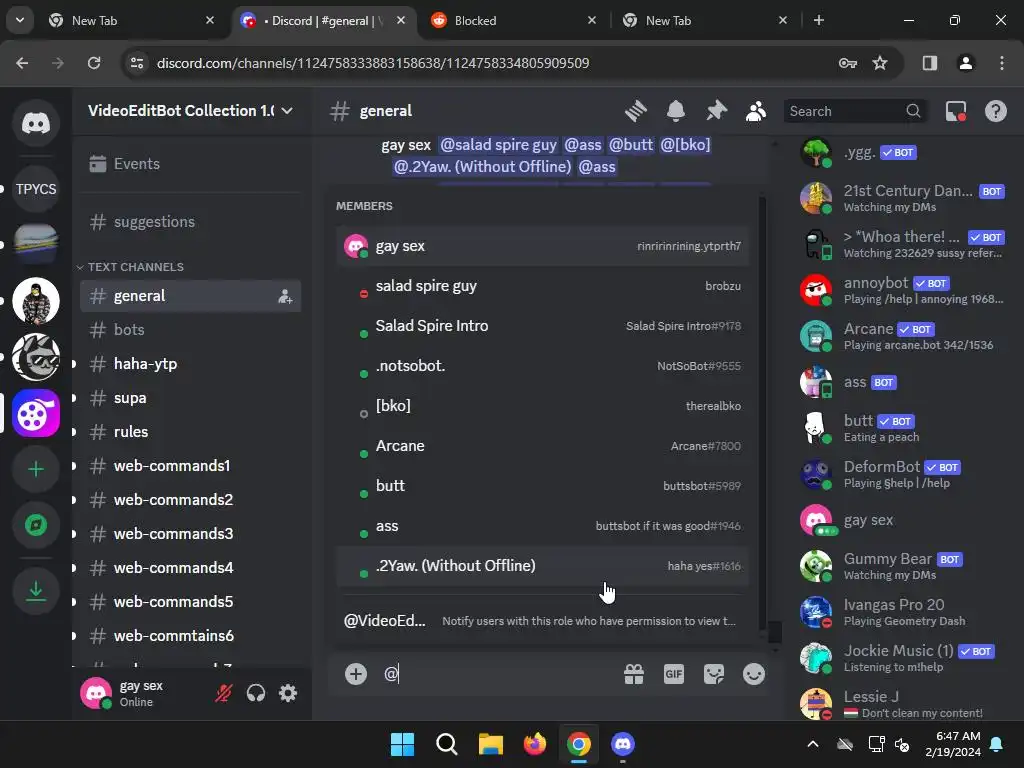Toggle deafen headphones icon

tap(256, 693)
